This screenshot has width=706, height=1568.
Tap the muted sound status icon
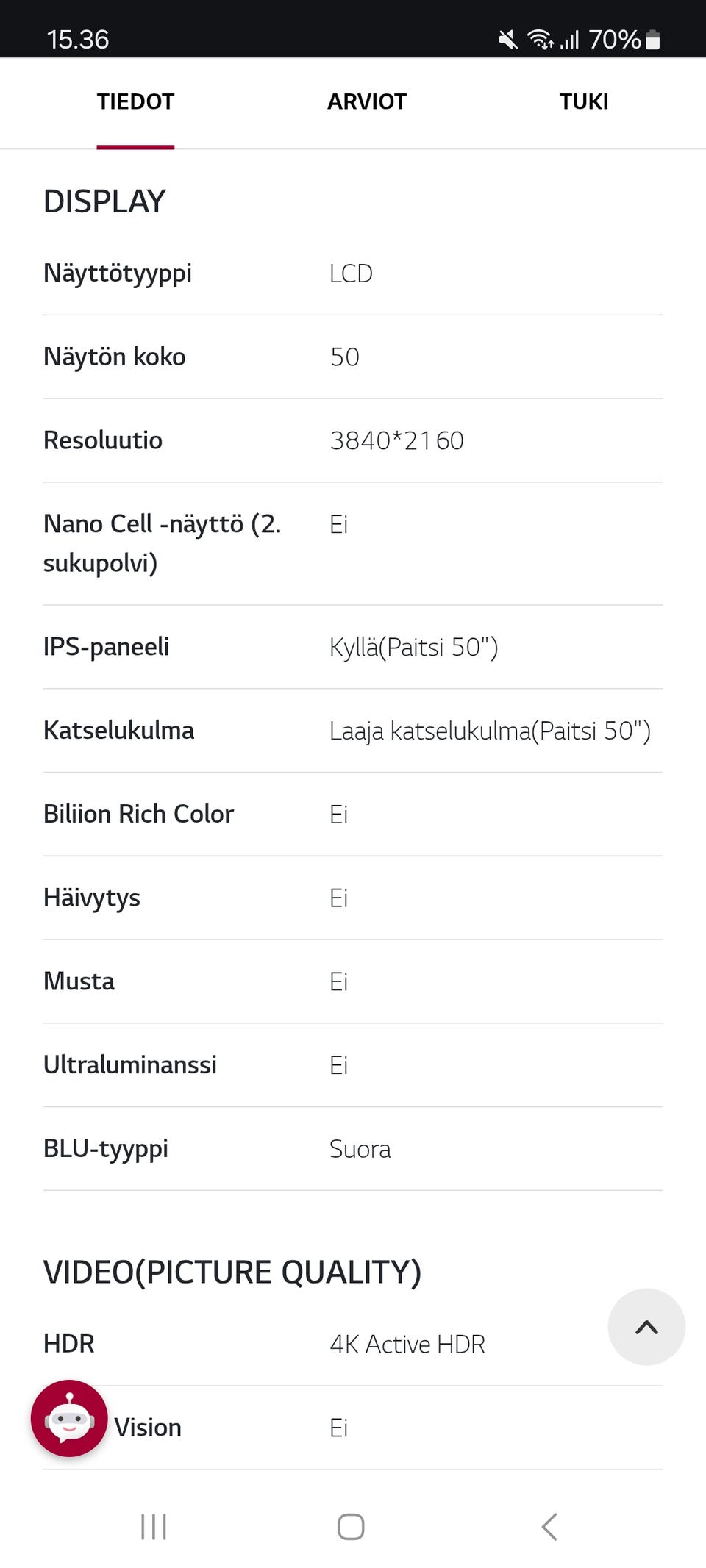pos(507,40)
